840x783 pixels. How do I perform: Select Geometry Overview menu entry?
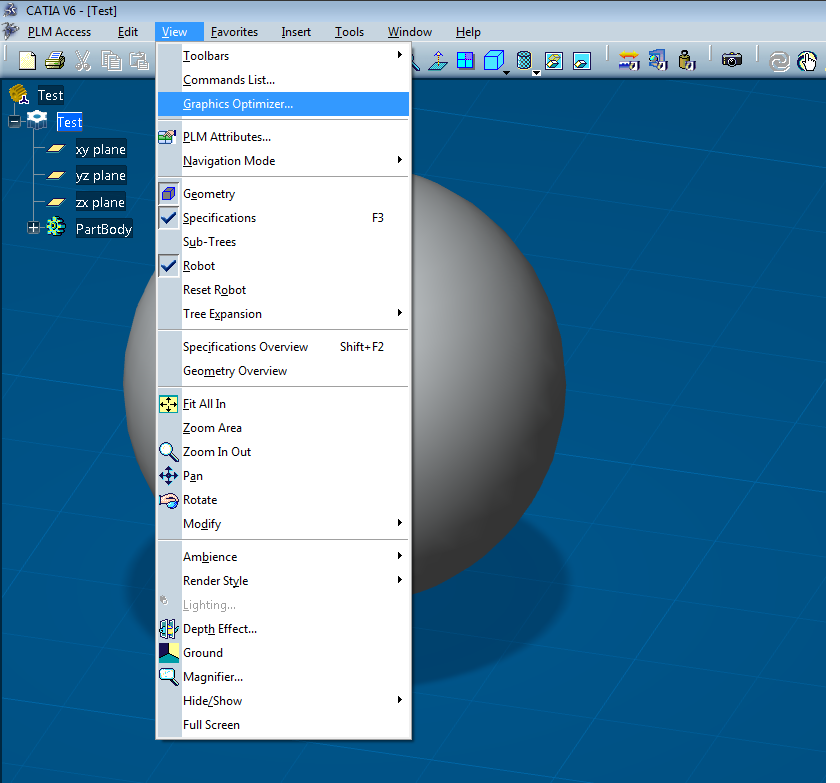(x=283, y=371)
